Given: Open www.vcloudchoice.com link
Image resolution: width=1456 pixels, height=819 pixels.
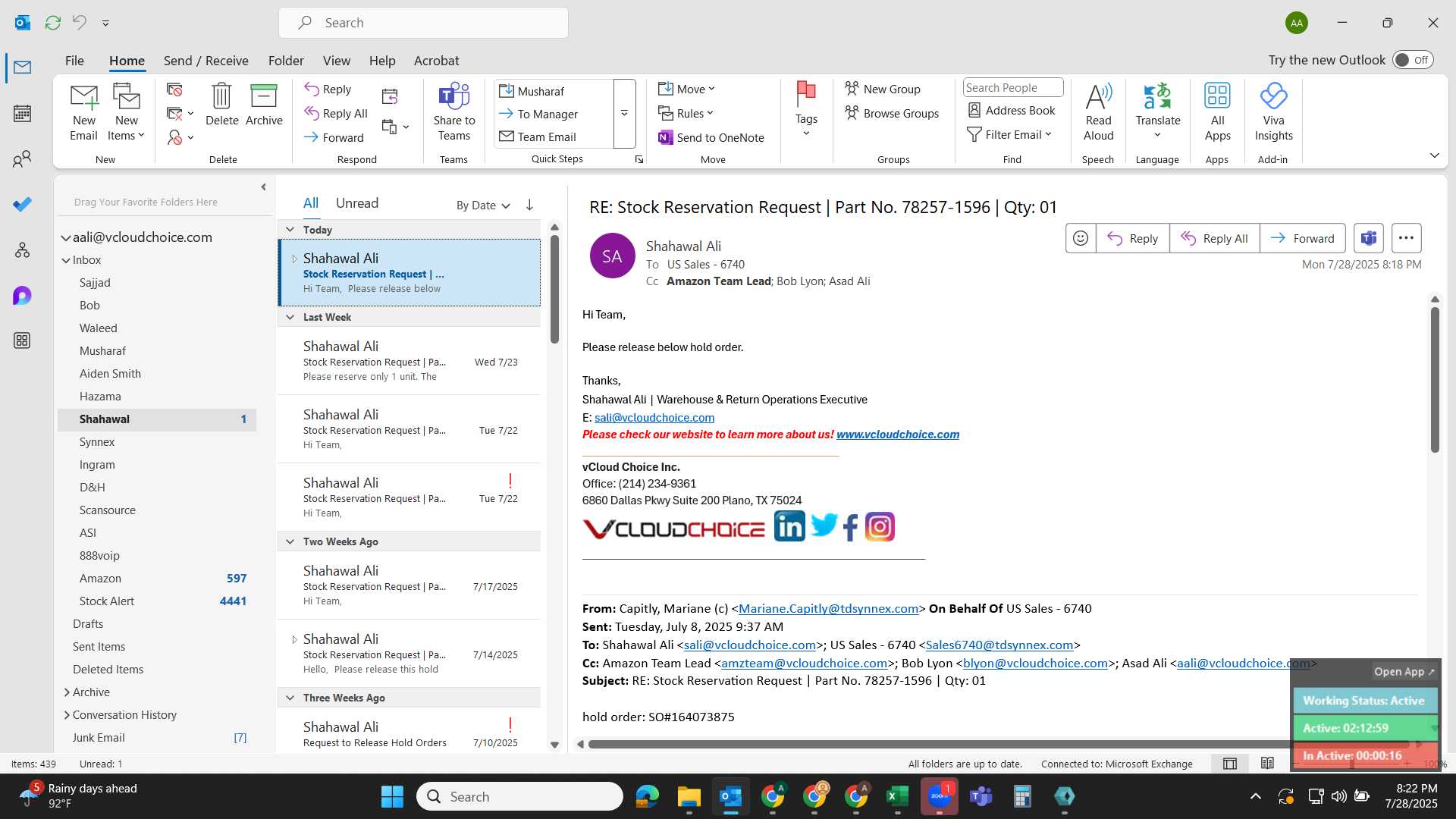Looking at the screenshot, I should tap(897, 435).
